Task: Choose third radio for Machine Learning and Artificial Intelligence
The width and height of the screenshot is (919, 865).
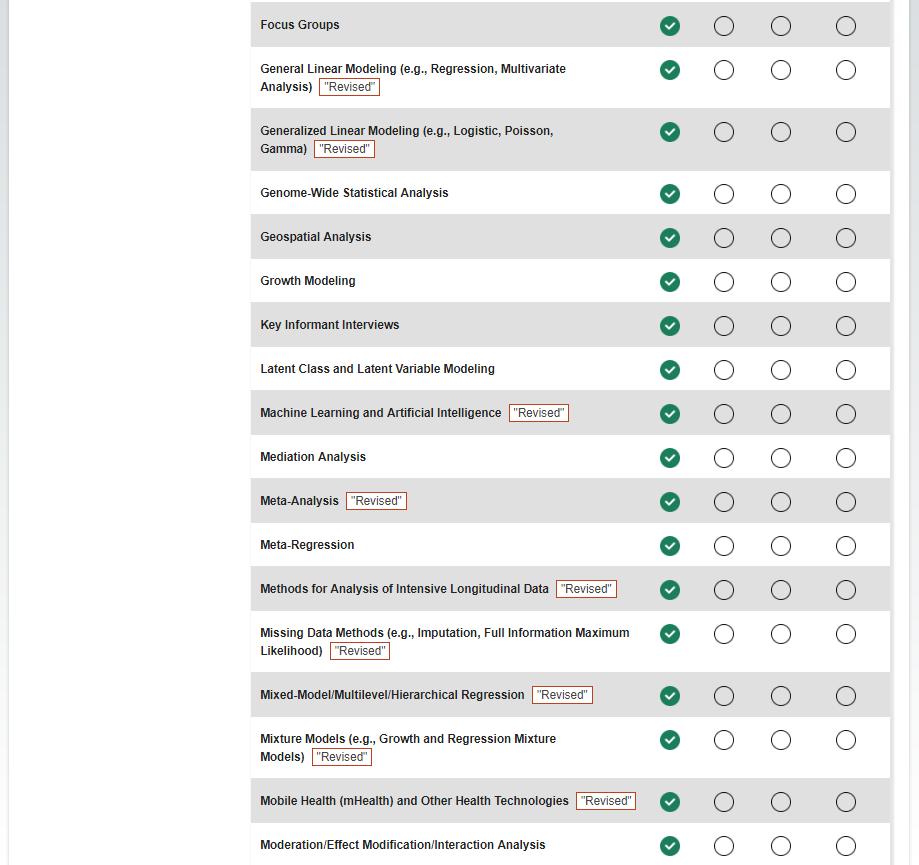Action: point(781,414)
